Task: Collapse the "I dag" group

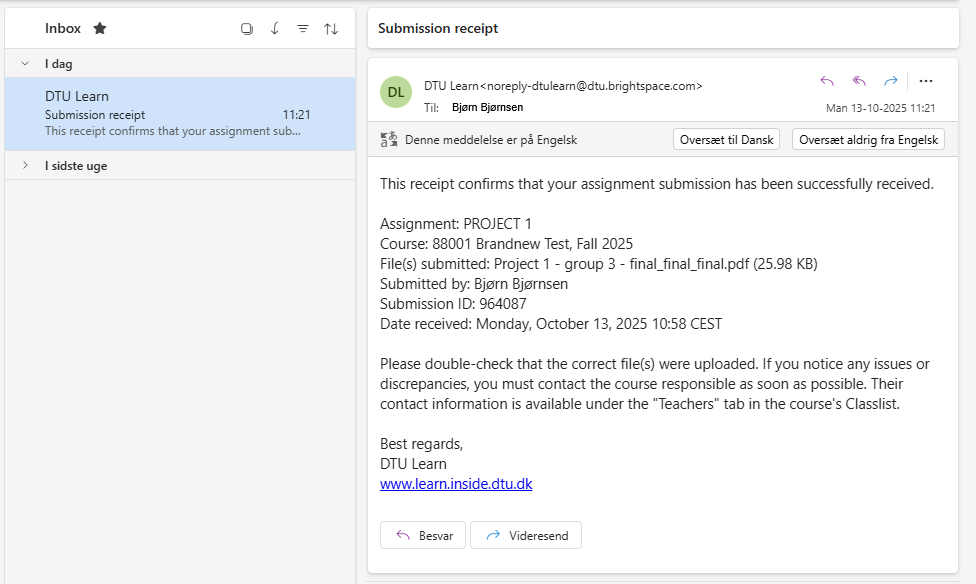Action: (x=25, y=64)
